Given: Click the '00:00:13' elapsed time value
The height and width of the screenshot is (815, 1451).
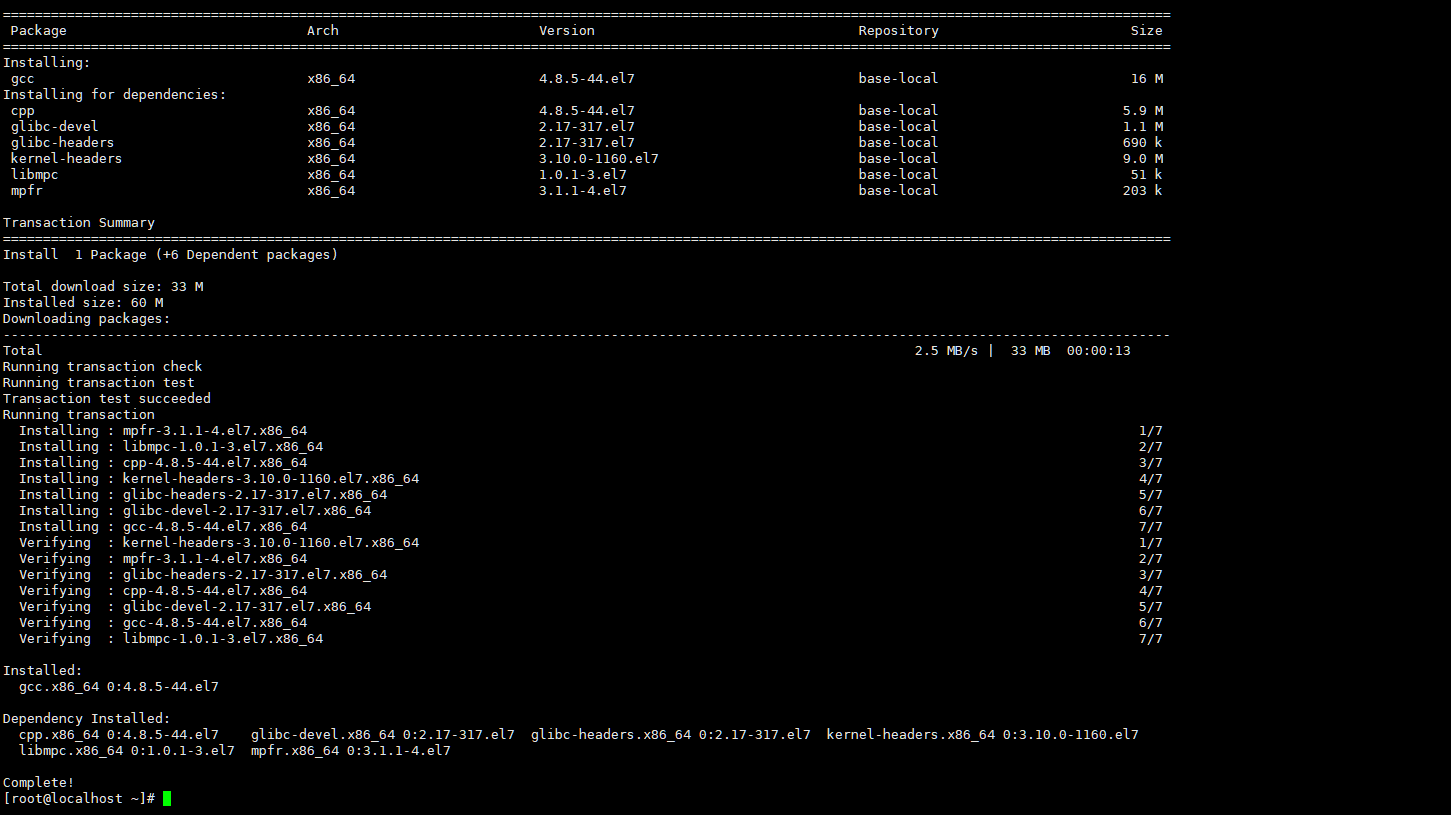Looking at the screenshot, I should coord(1099,350).
